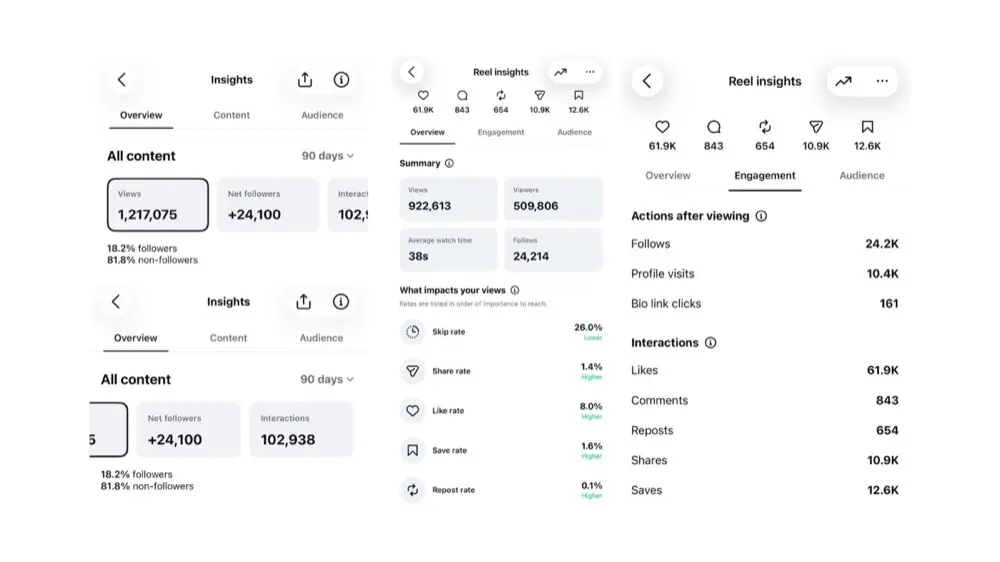The image size is (1000, 562).
Task: Open the 90 days dropdown in the upper Insights panel
Action: pyautogui.click(x=328, y=156)
